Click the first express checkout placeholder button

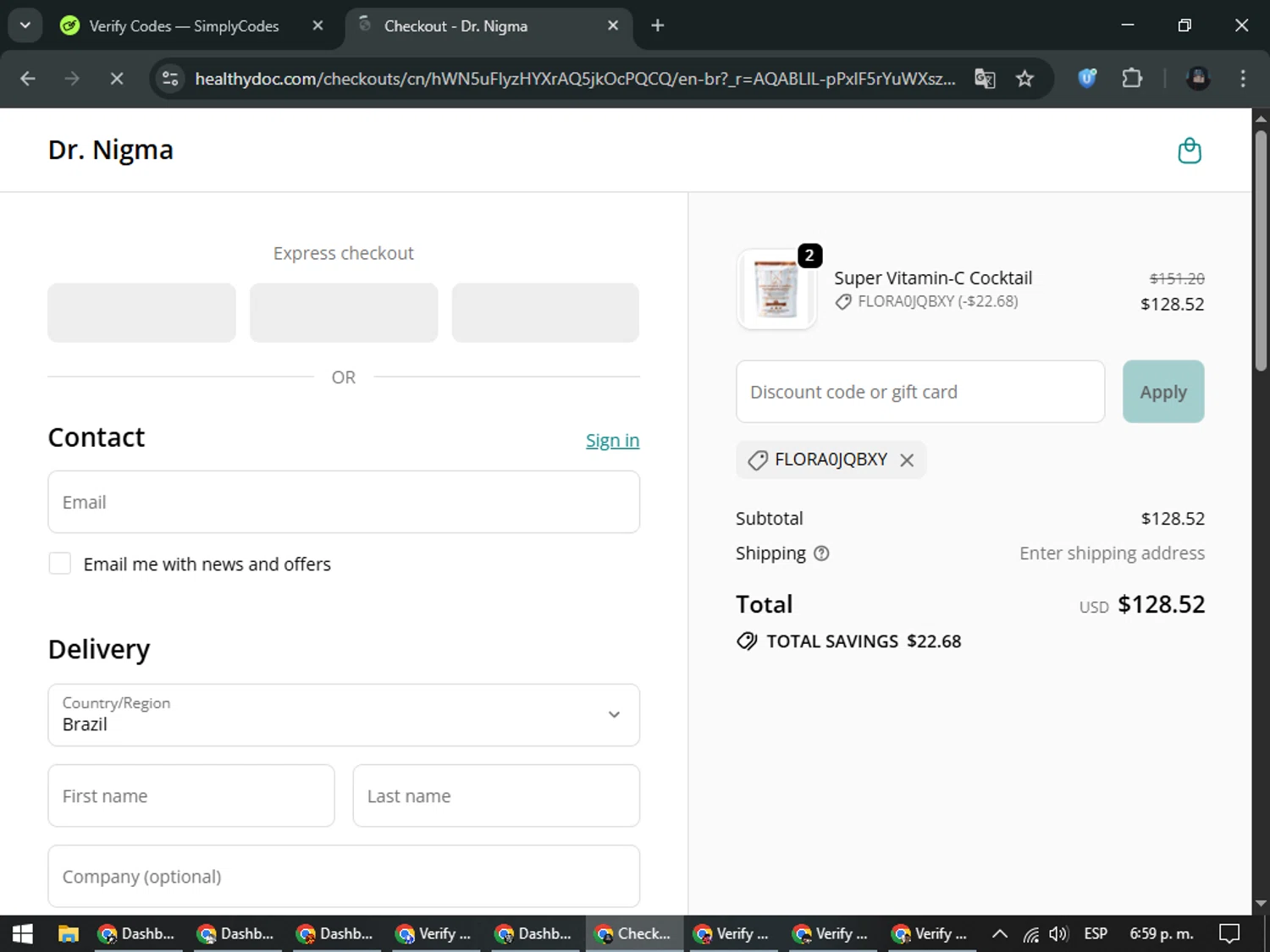tap(141, 313)
